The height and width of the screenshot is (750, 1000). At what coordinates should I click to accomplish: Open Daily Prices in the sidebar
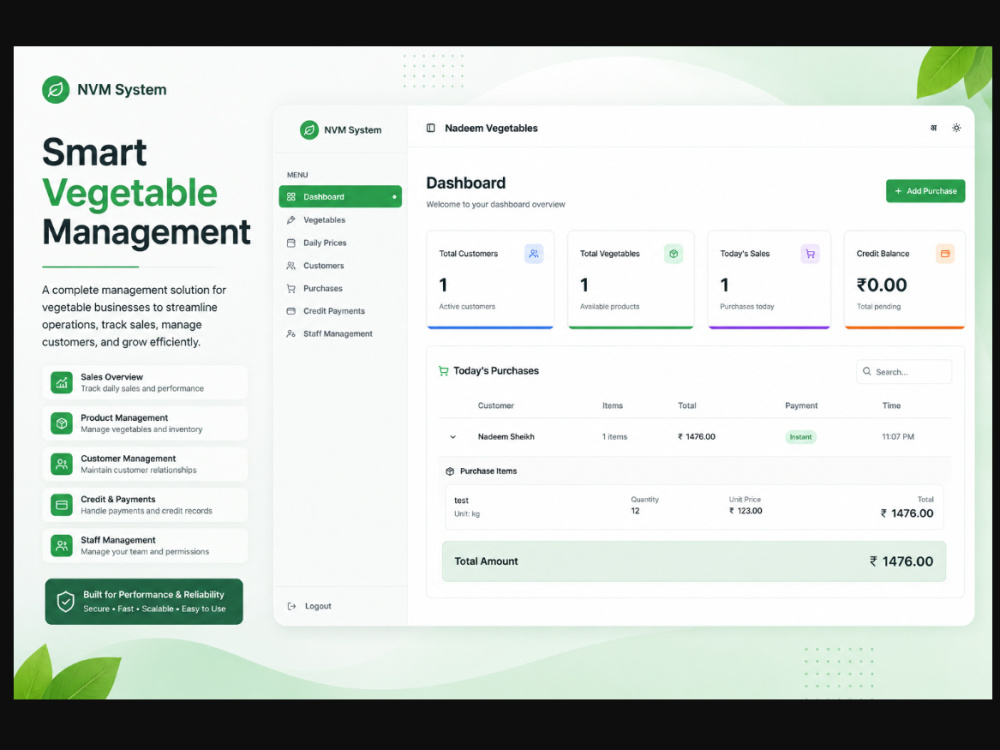(x=340, y=243)
